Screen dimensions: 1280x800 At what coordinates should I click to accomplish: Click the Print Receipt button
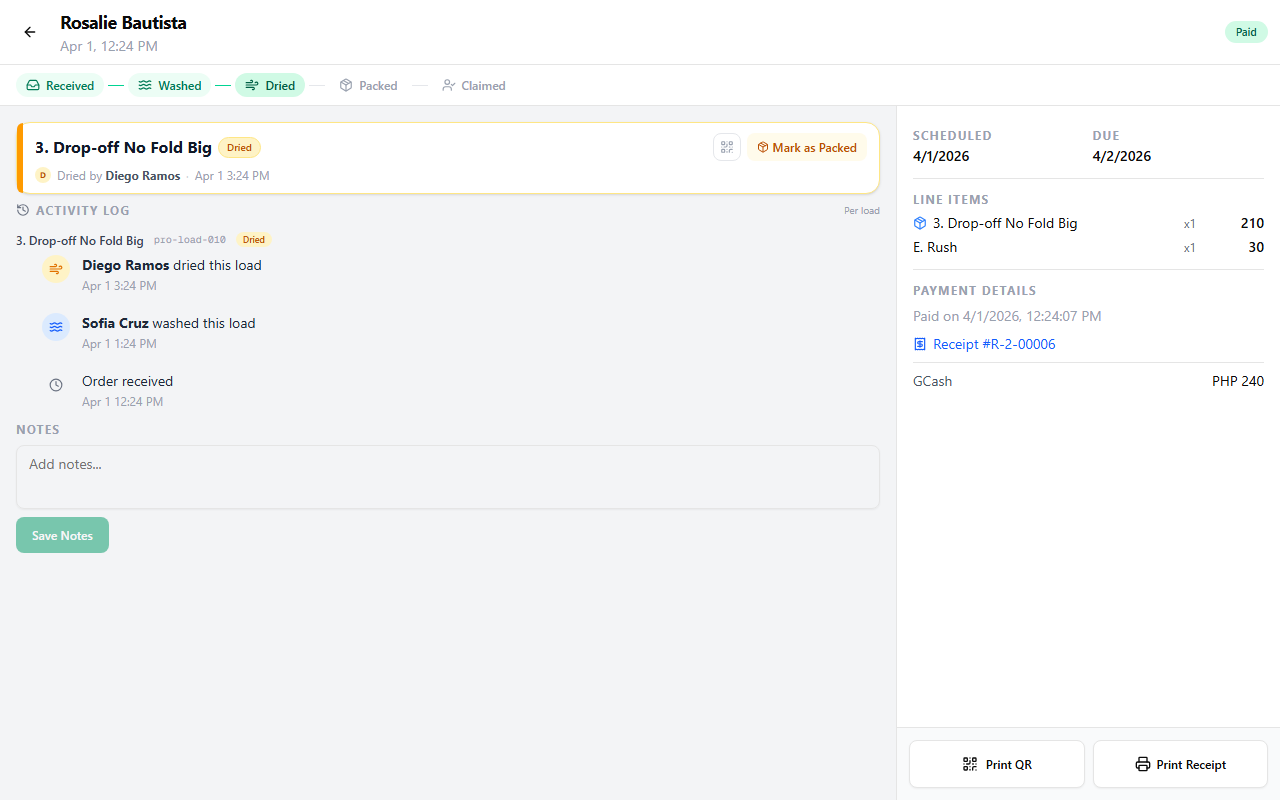(x=1180, y=764)
